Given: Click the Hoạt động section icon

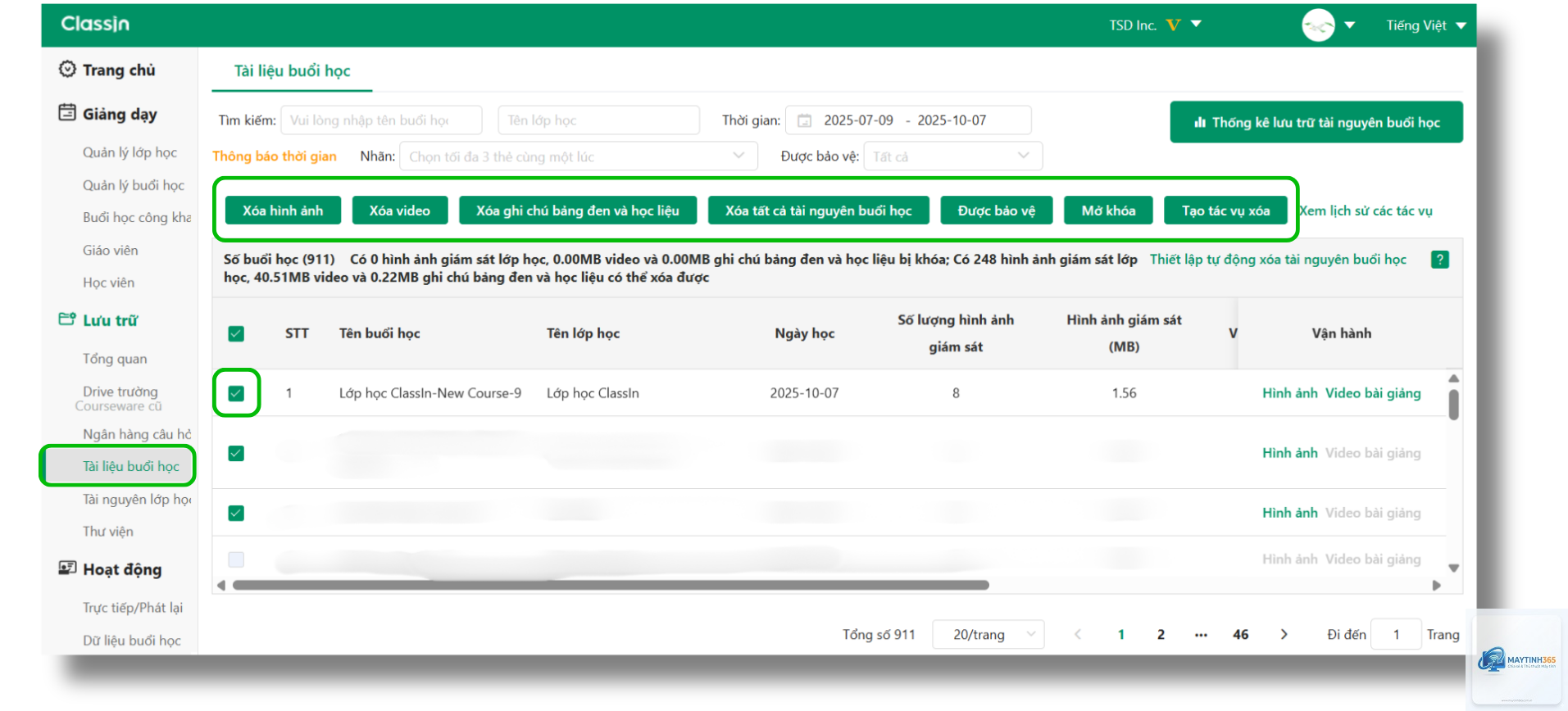Looking at the screenshot, I should (x=67, y=568).
